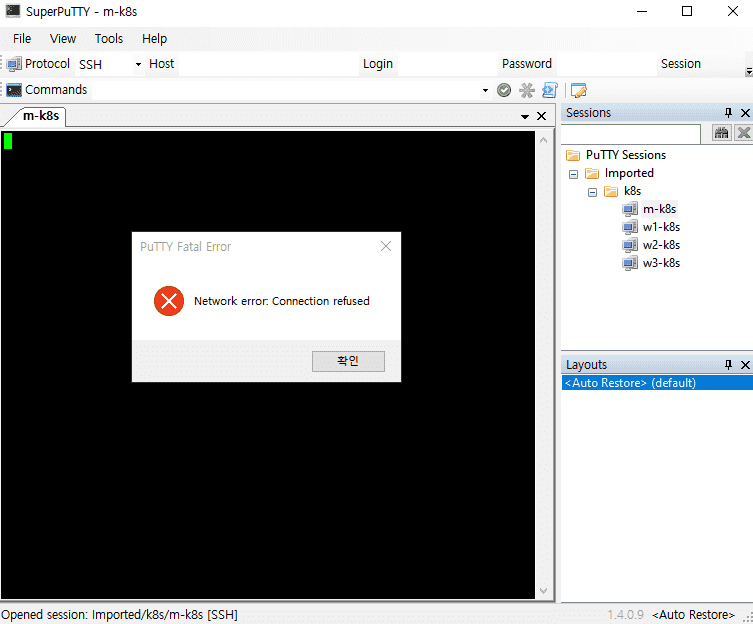Click the PuTTY Fatal Error title text
This screenshot has width=753, height=624.
pyautogui.click(x=185, y=247)
